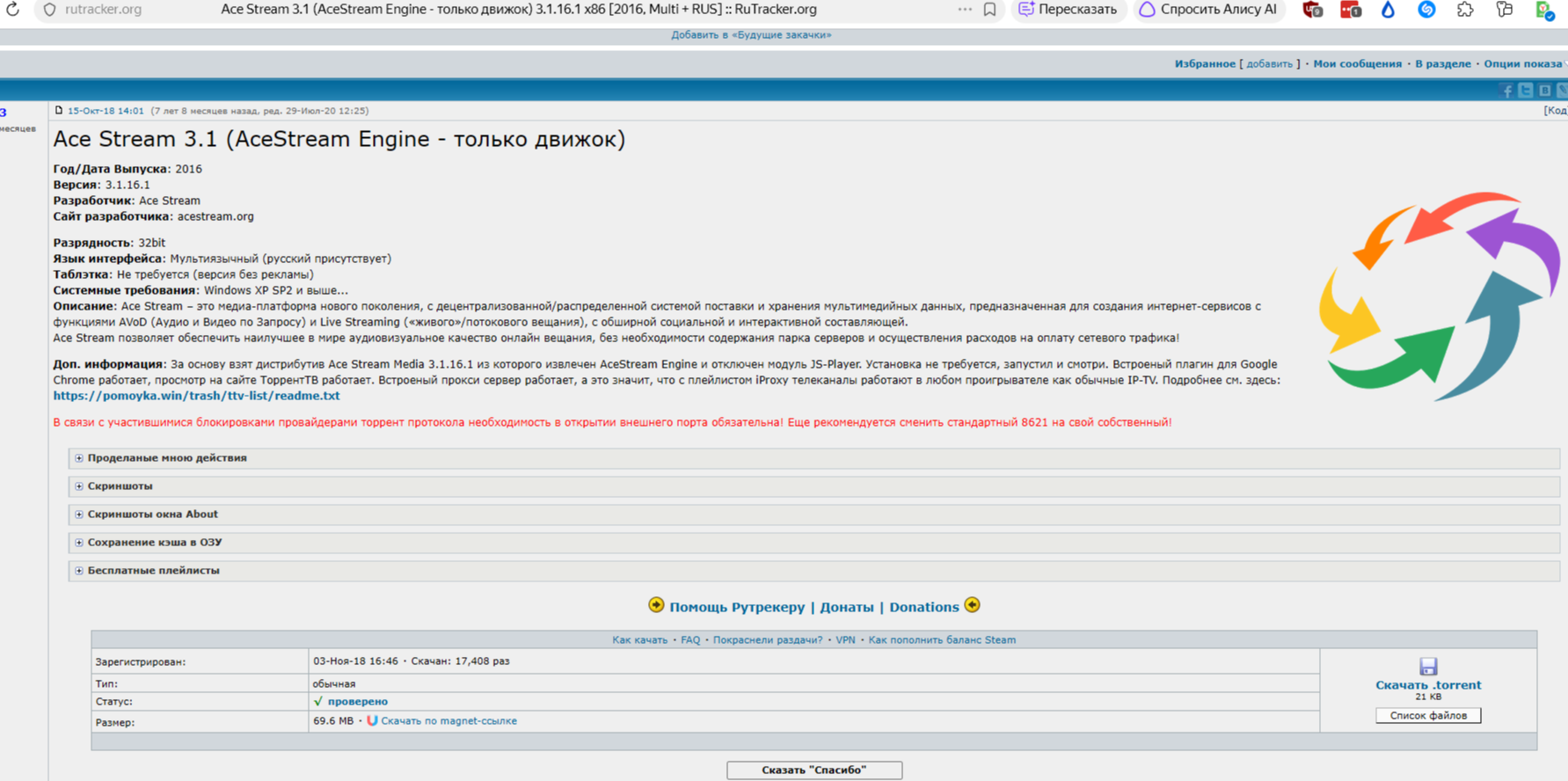Expand the Сохранение кэша в ОЗУ spoiler
Viewport: 1568px width, 781px height.
click(x=813, y=543)
